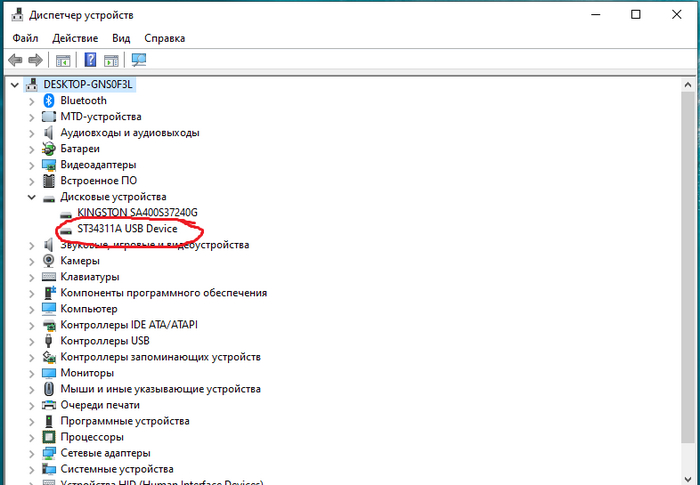
Task: Click the Show/Hide action pane toolbar icon
Action: point(111,60)
